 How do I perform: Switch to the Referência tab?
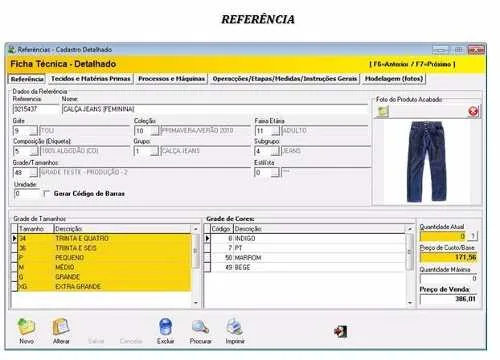(x=27, y=79)
